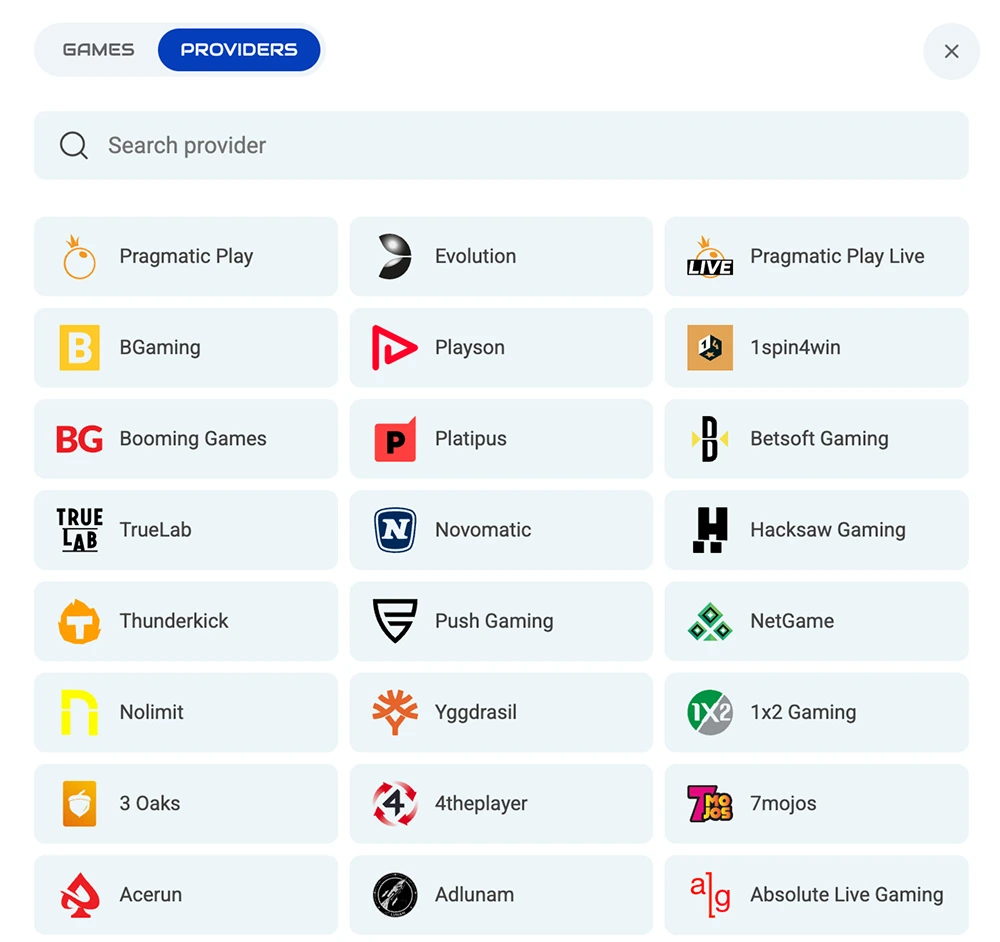Switch to the PROVIDERS tab
The image size is (1000, 942).
coord(239,49)
